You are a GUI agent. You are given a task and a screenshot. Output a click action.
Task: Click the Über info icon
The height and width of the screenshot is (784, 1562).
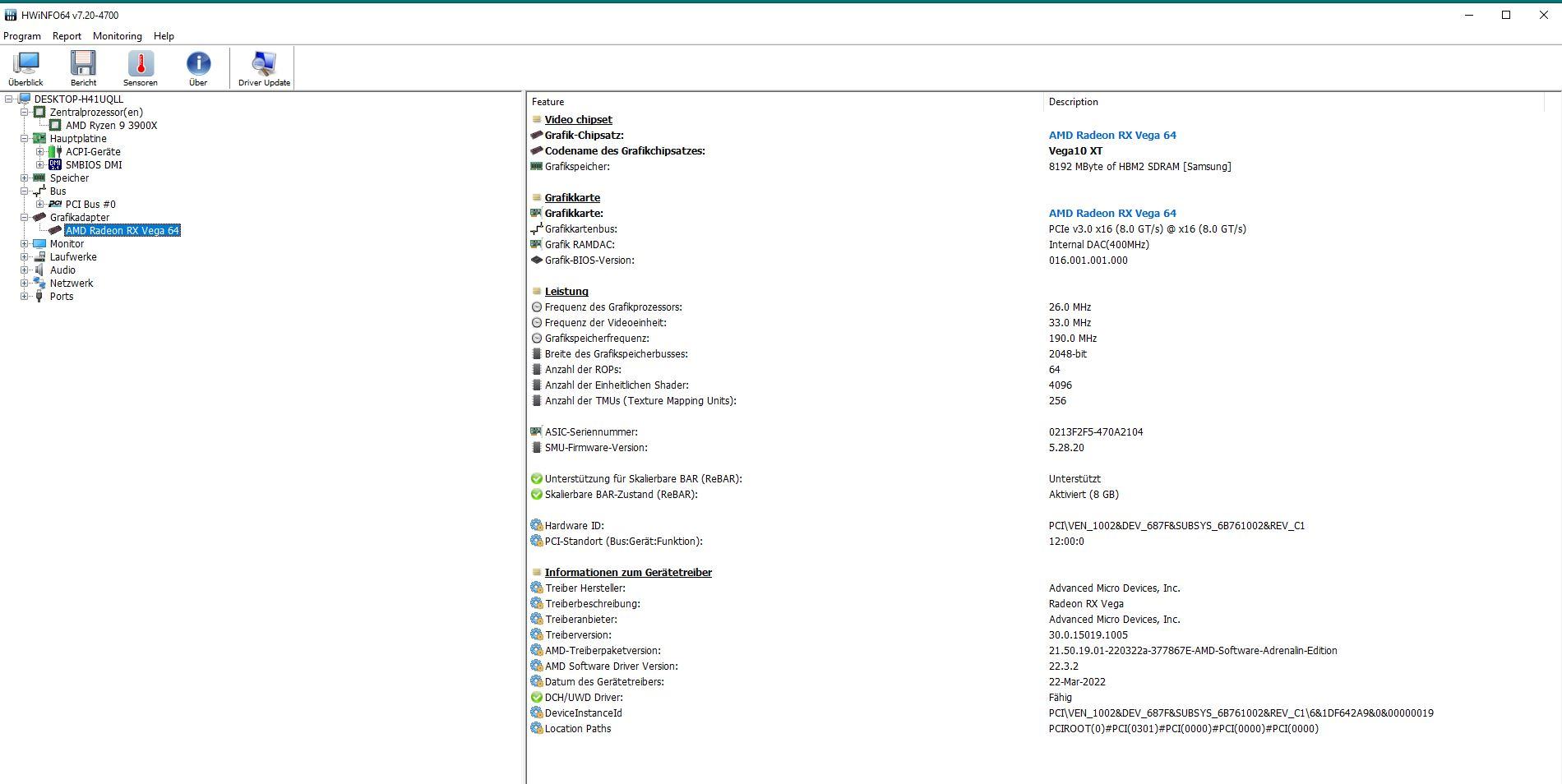tap(198, 68)
